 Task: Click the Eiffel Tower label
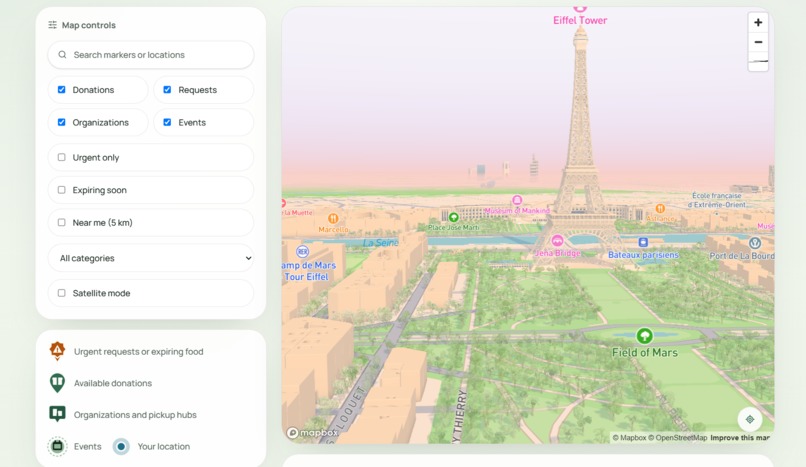(x=580, y=21)
